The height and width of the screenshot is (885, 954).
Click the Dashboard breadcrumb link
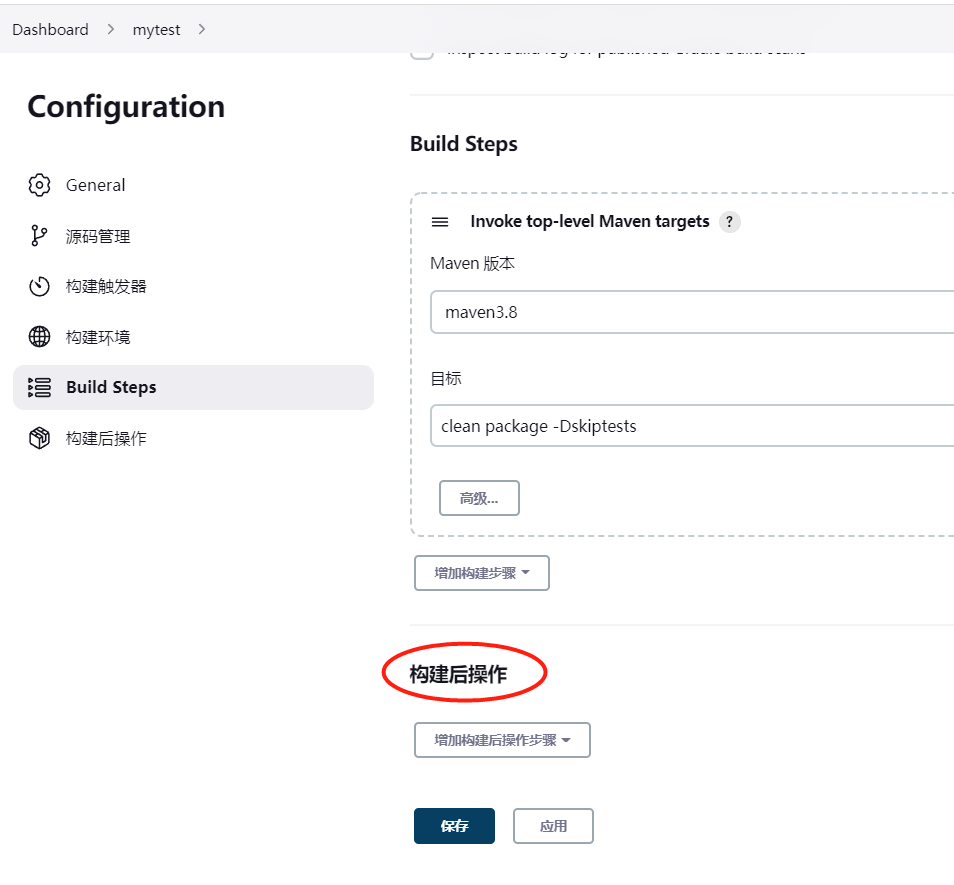tap(50, 29)
